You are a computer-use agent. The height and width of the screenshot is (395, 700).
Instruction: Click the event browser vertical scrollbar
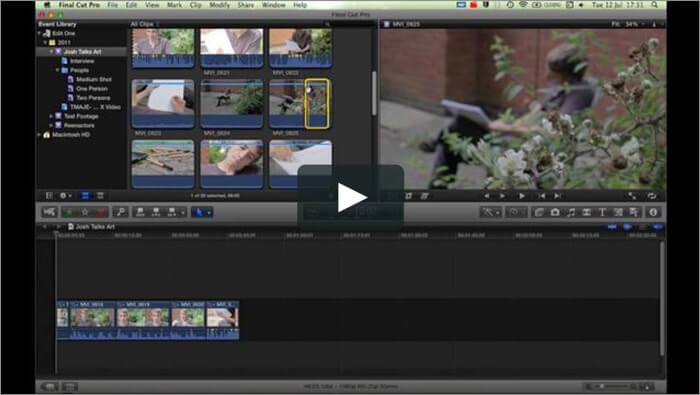coord(374,93)
